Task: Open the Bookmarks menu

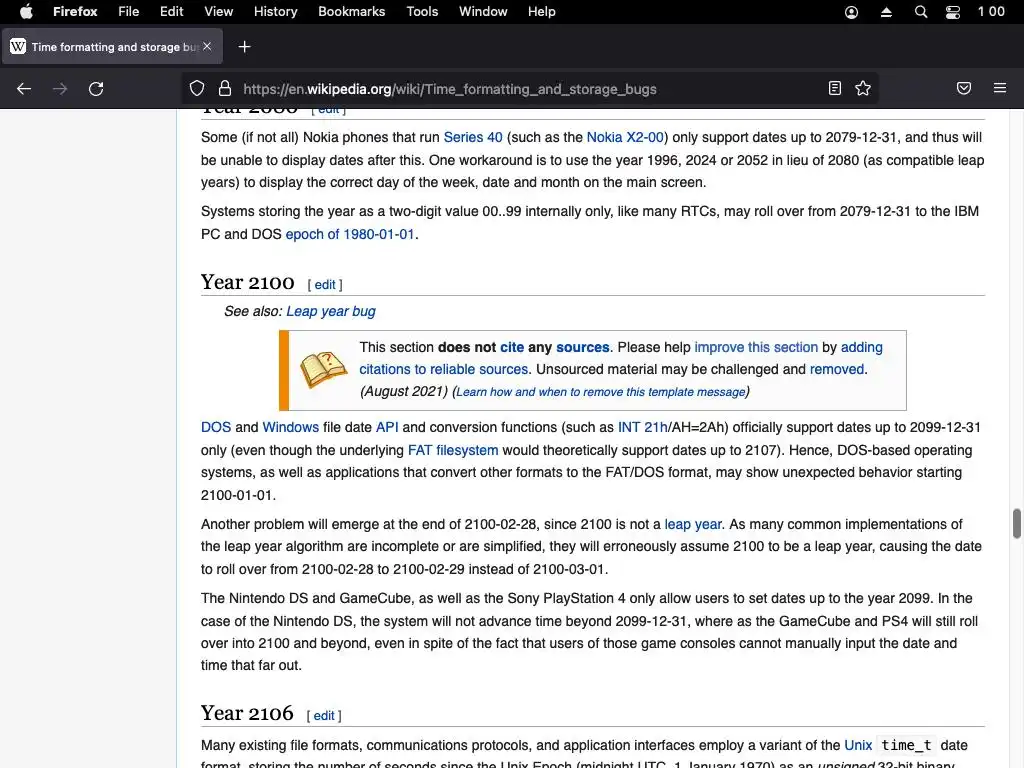Action: coord(351,12)
